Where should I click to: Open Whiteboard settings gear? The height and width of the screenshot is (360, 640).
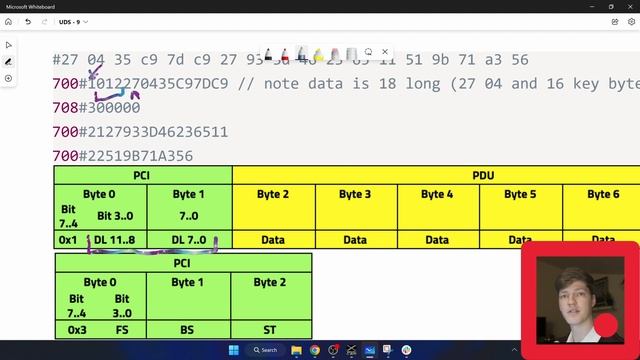click(631, 22)
